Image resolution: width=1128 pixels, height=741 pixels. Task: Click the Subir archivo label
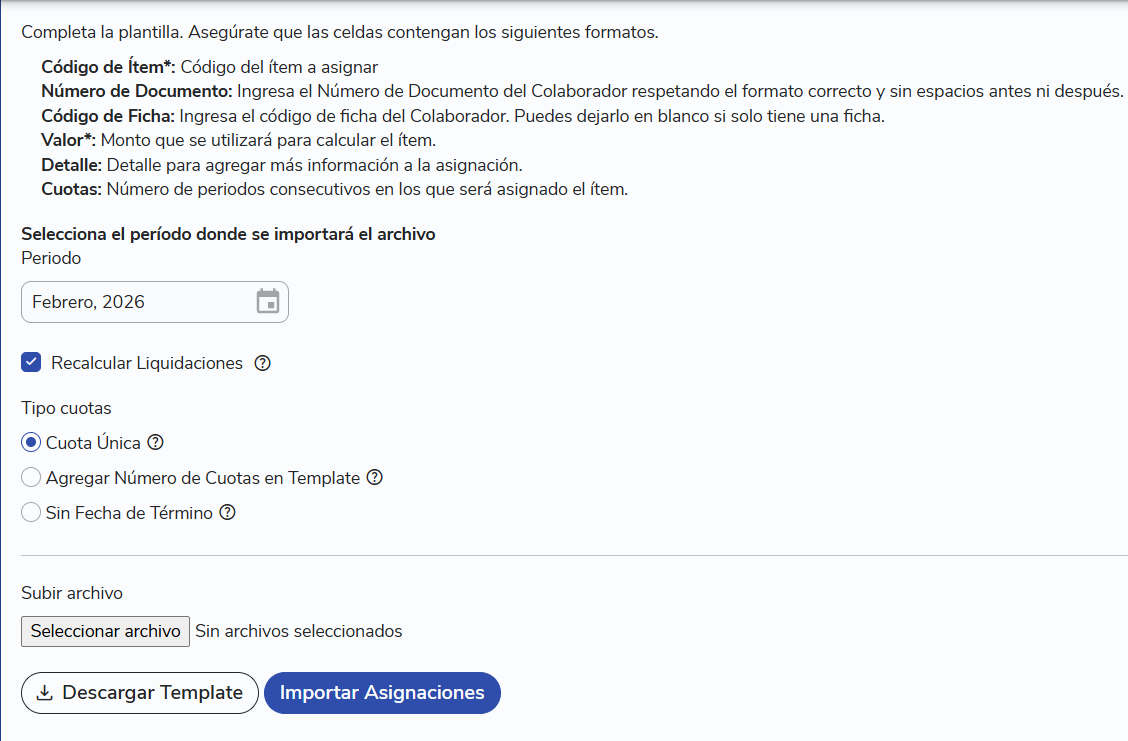72,593
